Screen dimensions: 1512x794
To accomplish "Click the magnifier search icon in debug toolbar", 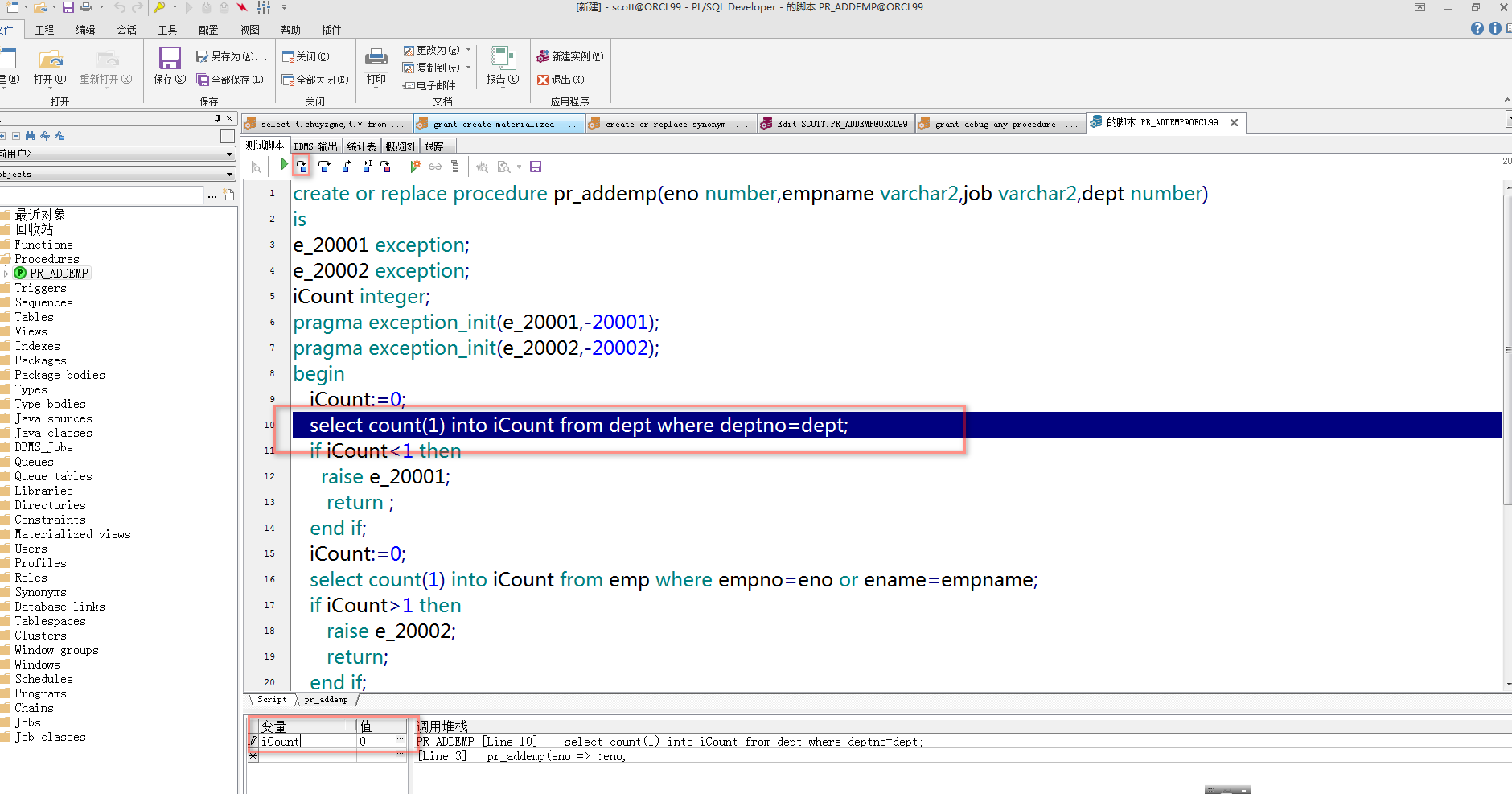I will tap(257, 167).
